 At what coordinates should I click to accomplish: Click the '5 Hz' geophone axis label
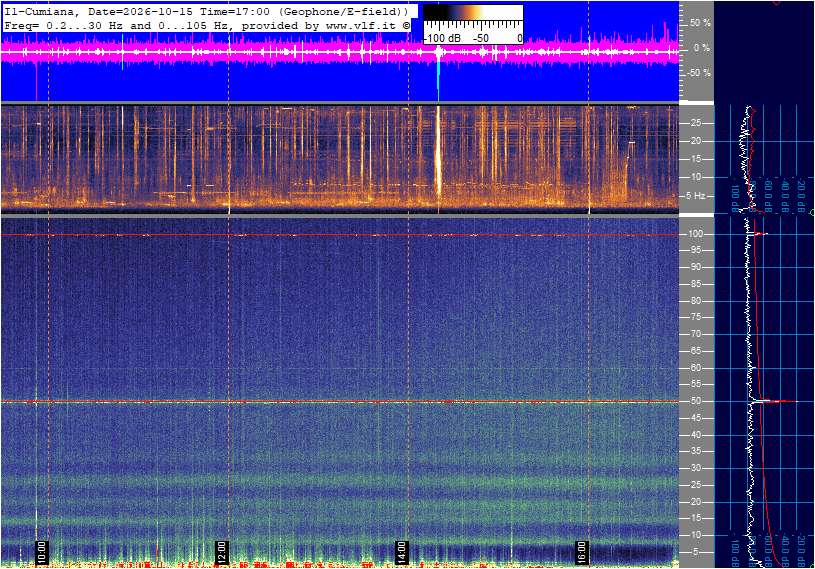click(x=696, y=196)
